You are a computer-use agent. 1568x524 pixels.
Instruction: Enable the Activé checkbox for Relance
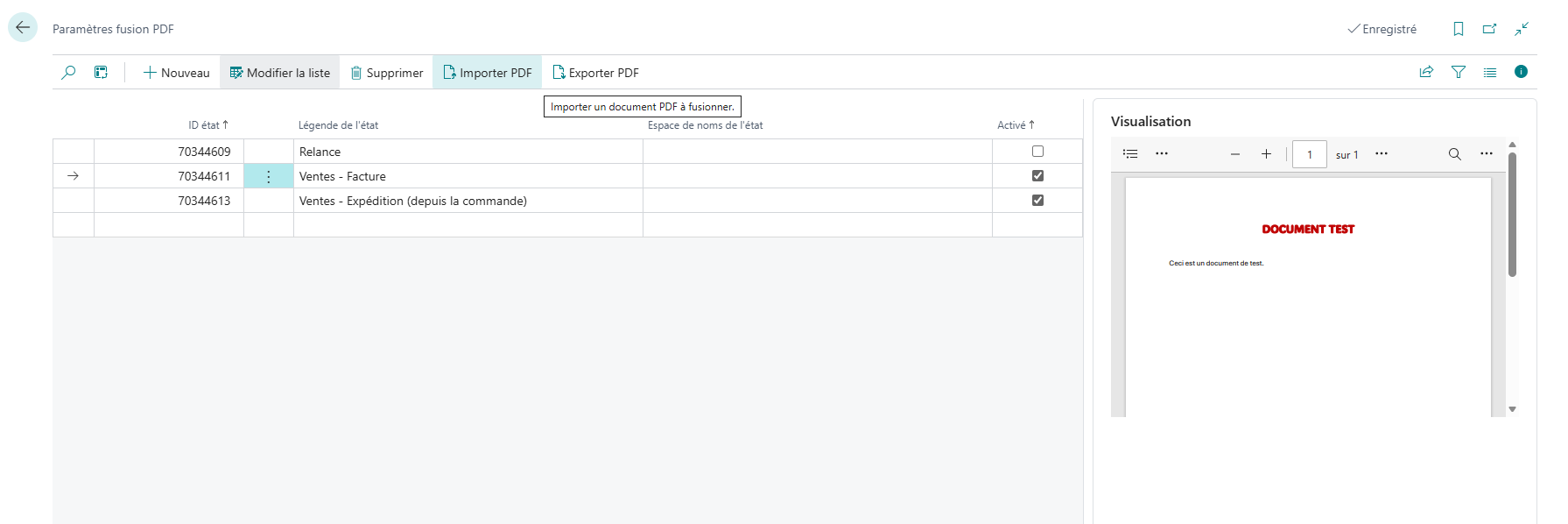(x=1037, y=151)
